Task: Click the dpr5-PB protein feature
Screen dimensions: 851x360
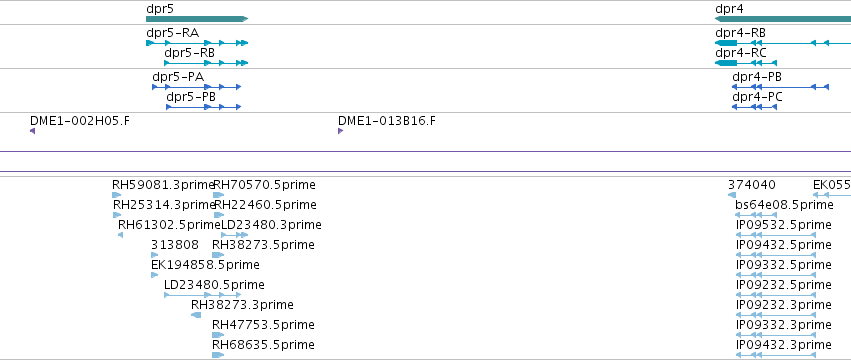Action: 204,107
